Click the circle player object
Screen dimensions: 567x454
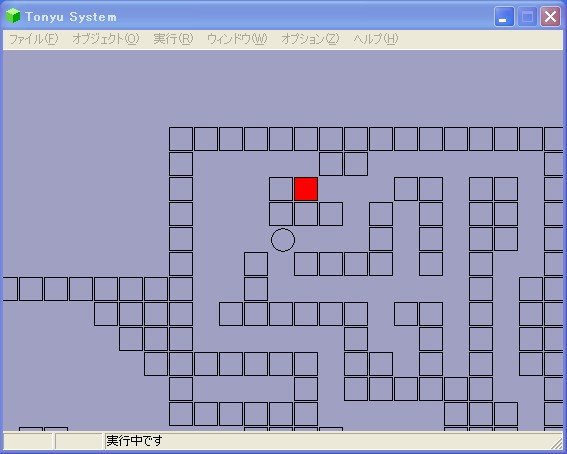coord(283,240)
